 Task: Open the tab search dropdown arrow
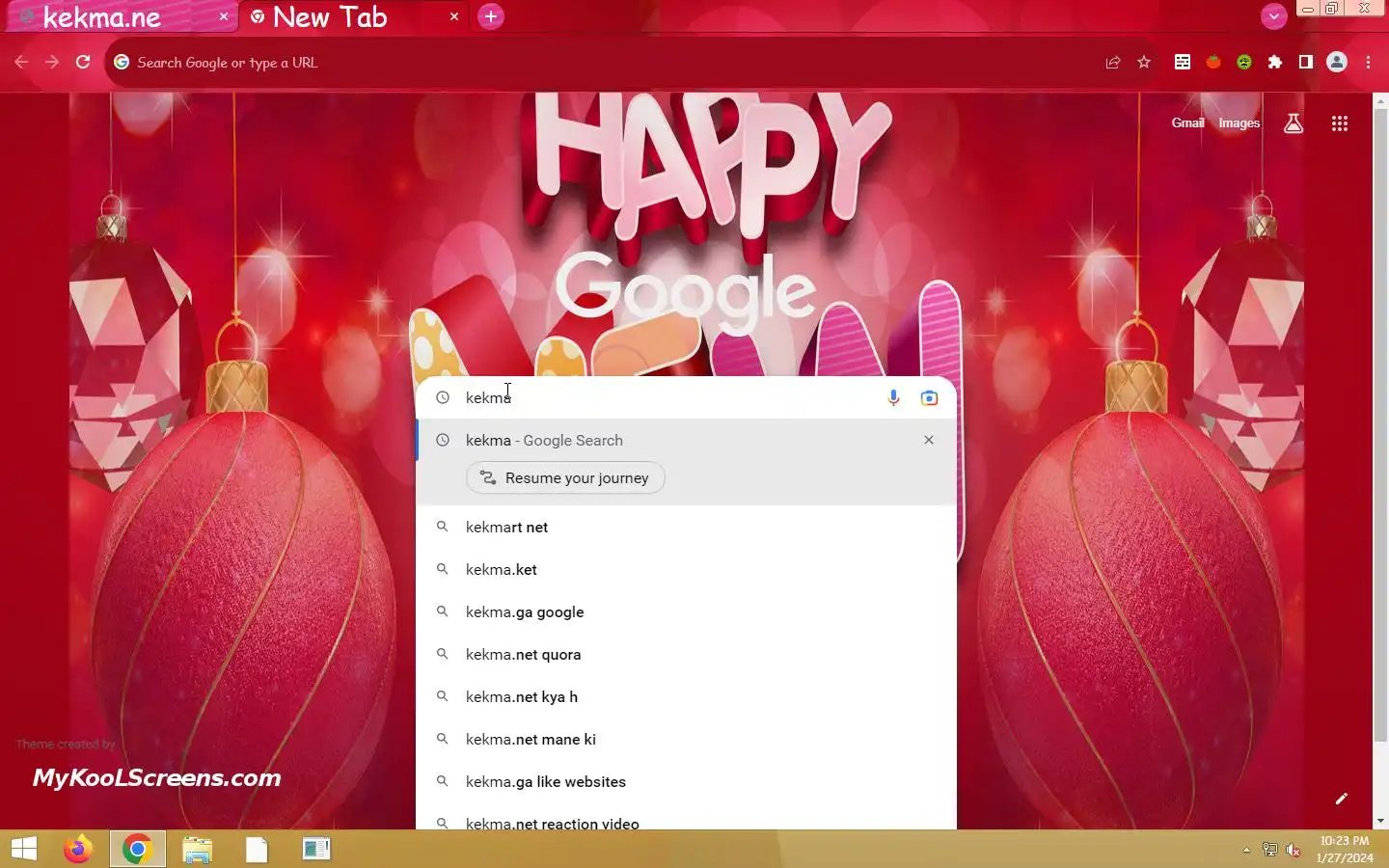(1273, 15)
